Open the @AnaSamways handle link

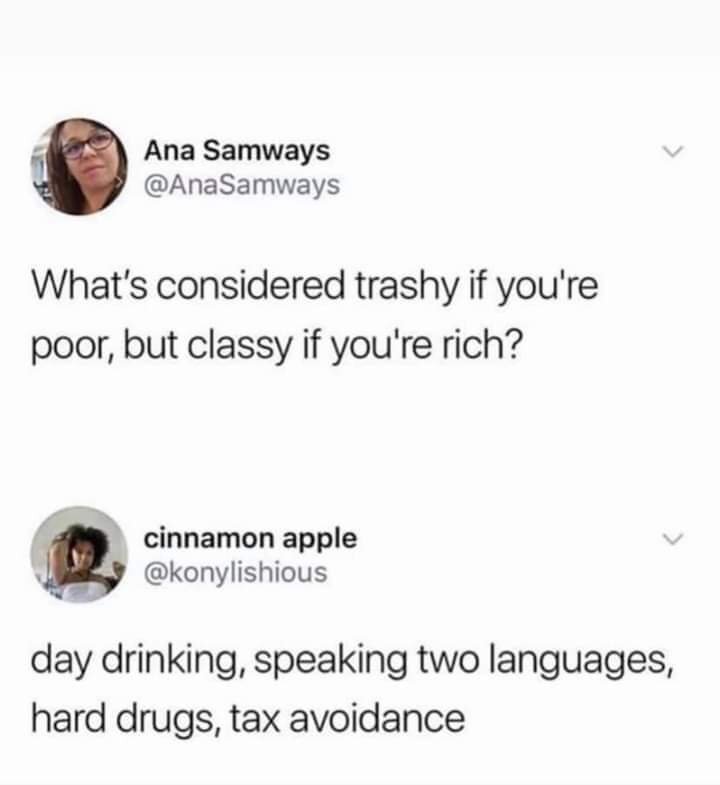pos(242,185)
